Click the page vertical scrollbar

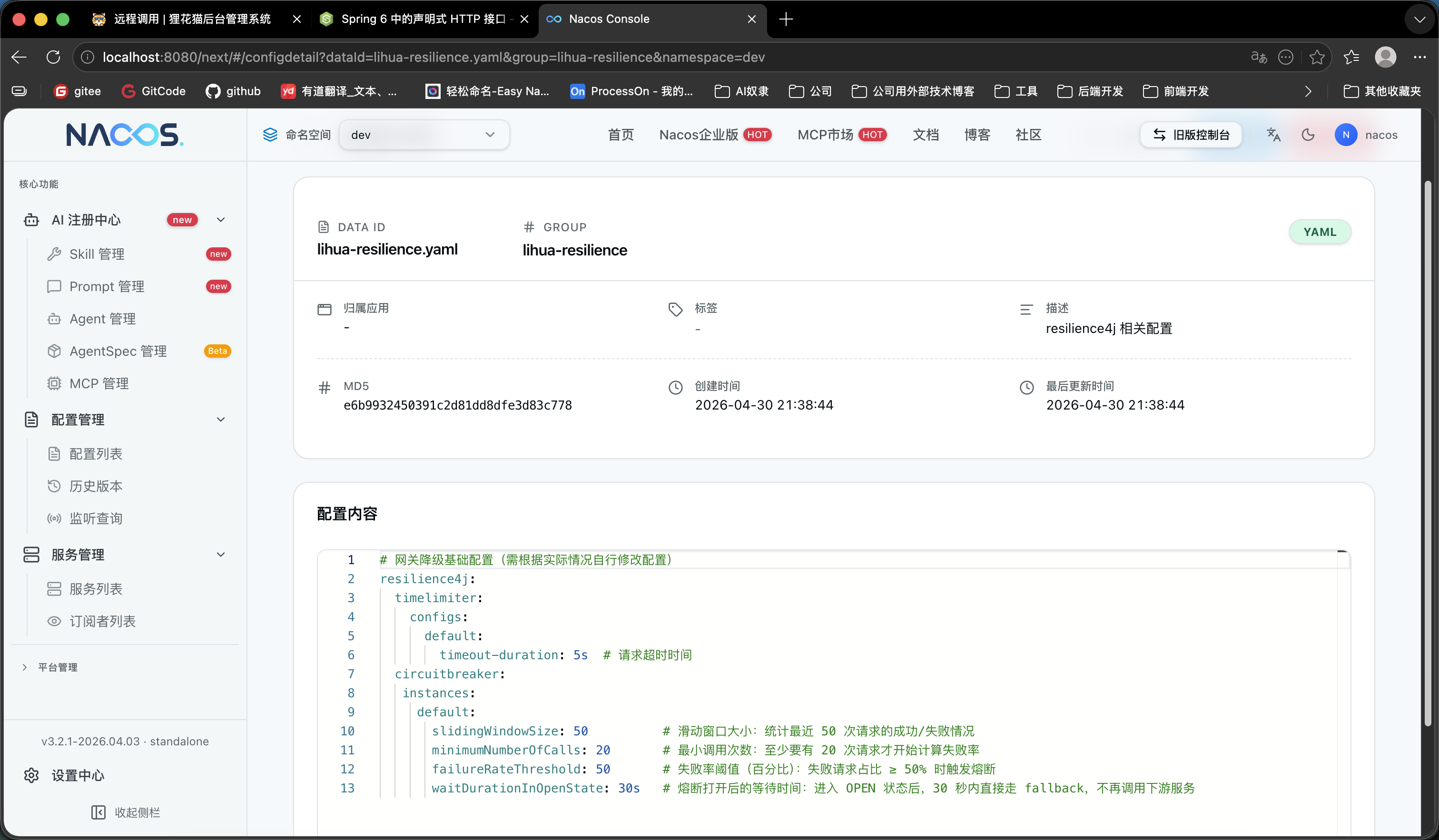point(1427,454)
